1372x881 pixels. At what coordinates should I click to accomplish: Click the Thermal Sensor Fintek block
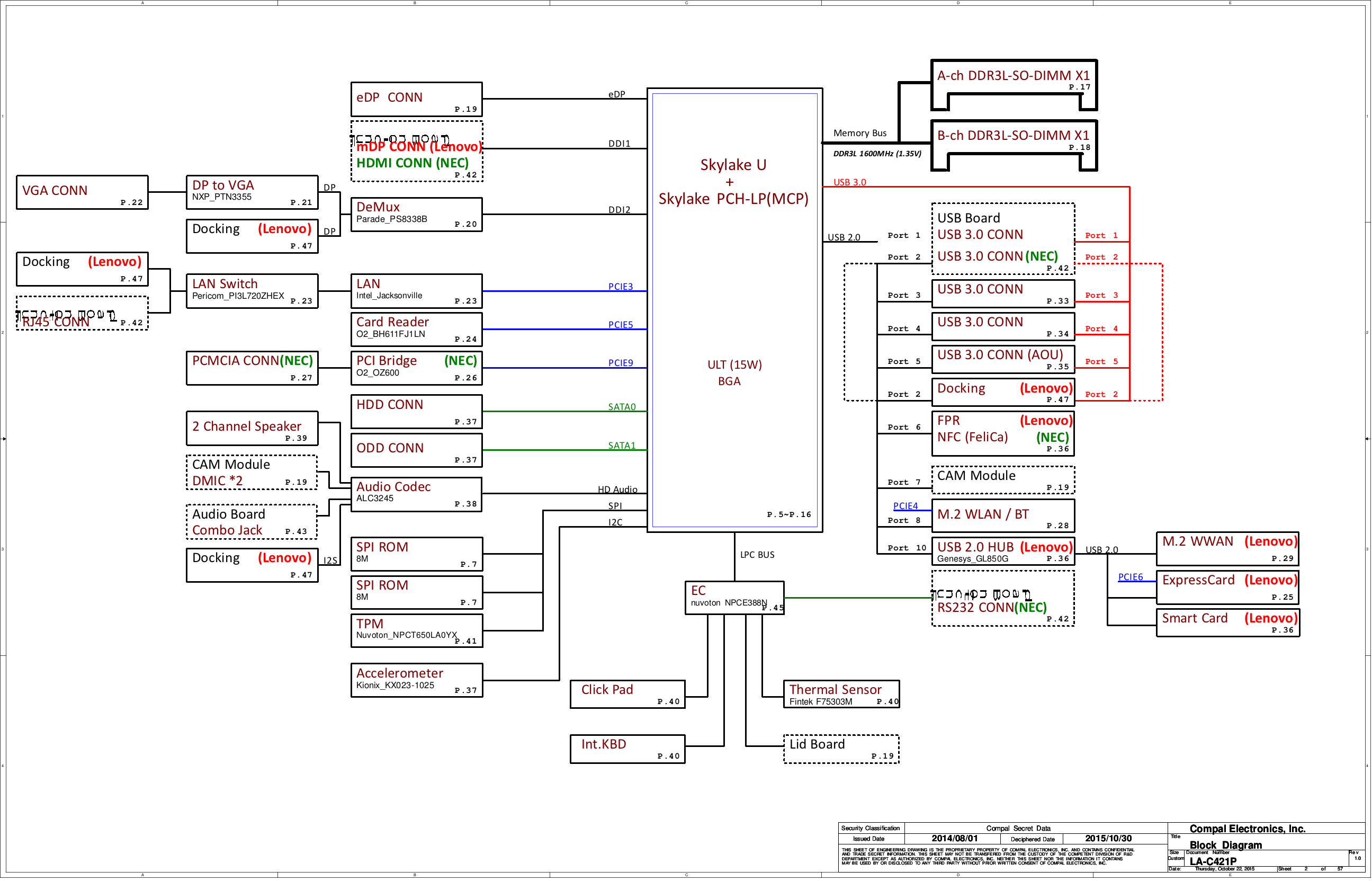pos(841,693)
